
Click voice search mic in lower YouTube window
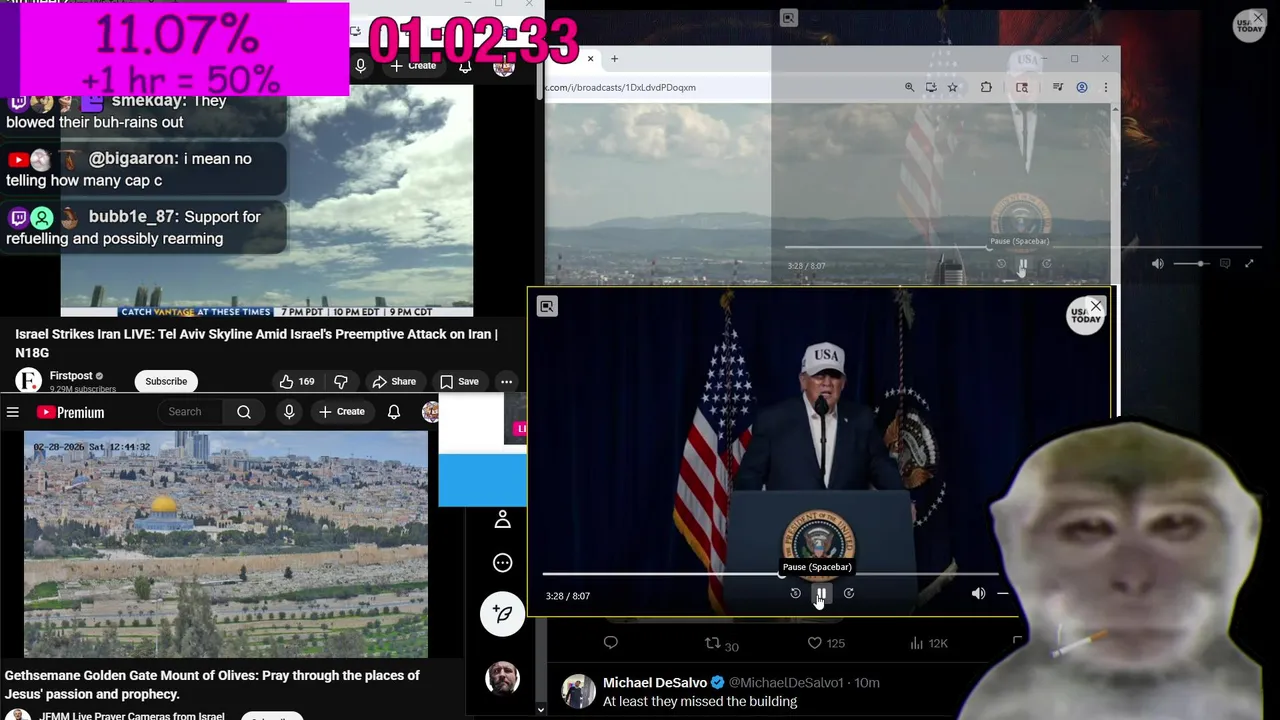289,412
